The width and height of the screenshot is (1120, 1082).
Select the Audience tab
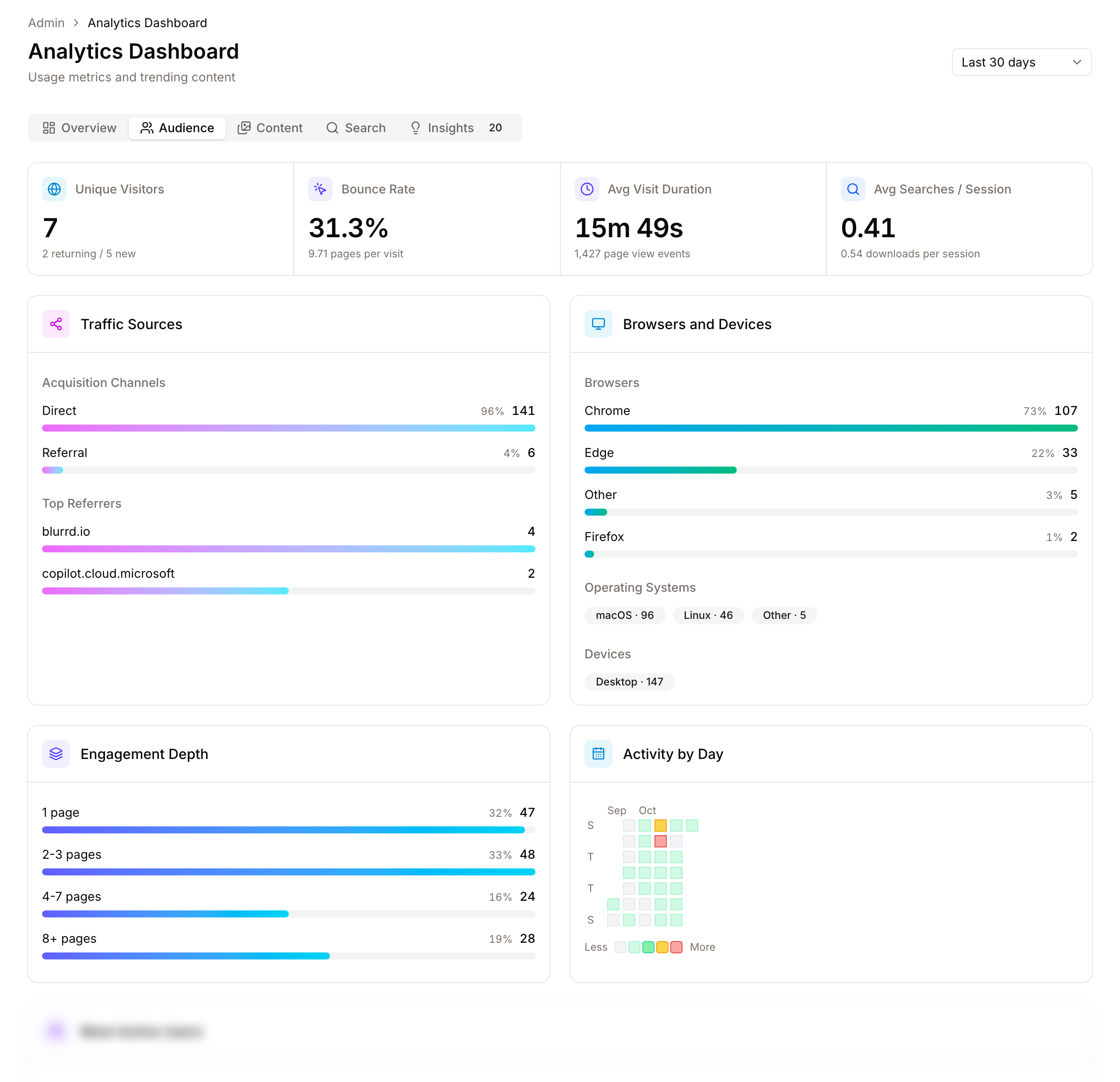177,128
